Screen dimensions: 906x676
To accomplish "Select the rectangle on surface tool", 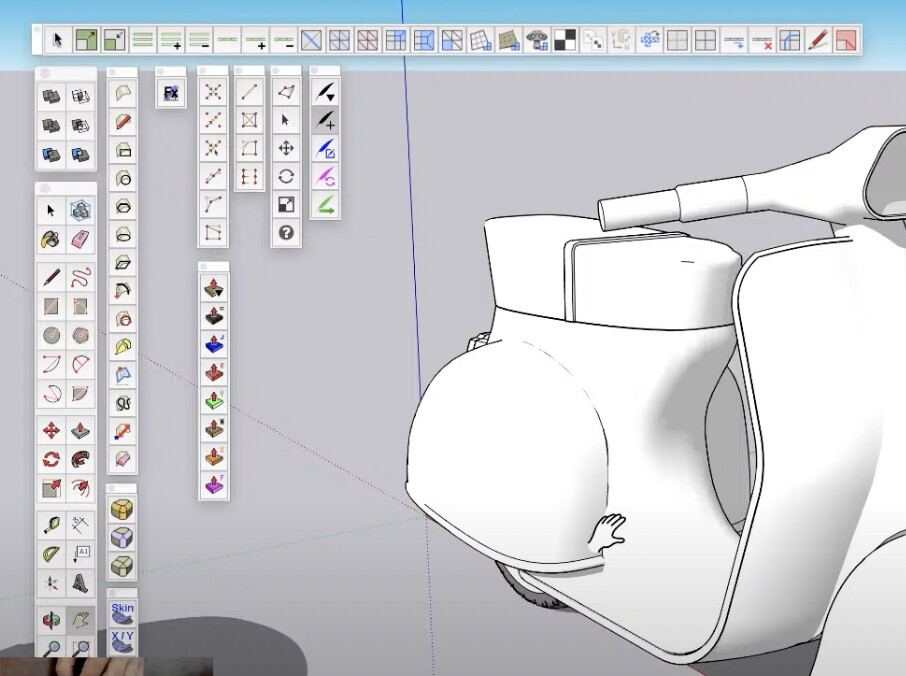I will (122, 150).
